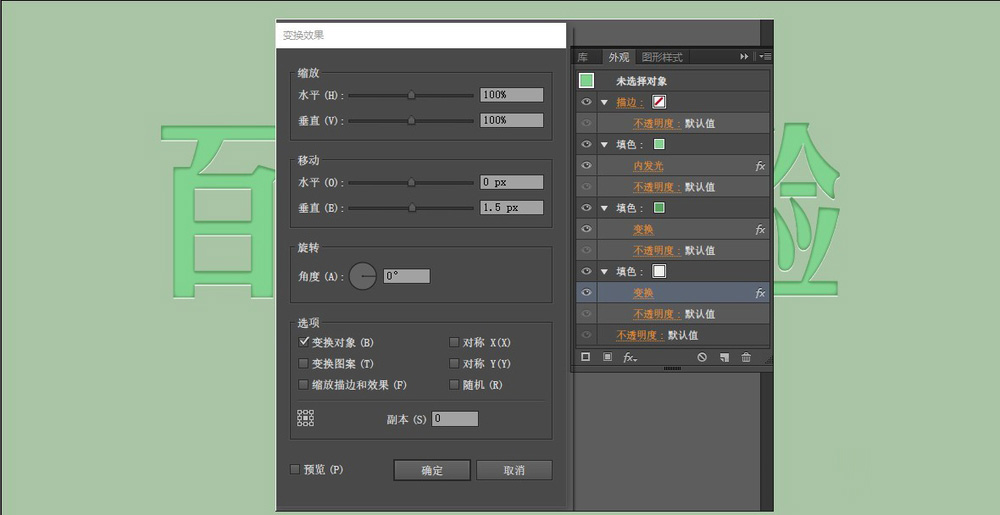Switch to the 库 tab

coord(583,57)
